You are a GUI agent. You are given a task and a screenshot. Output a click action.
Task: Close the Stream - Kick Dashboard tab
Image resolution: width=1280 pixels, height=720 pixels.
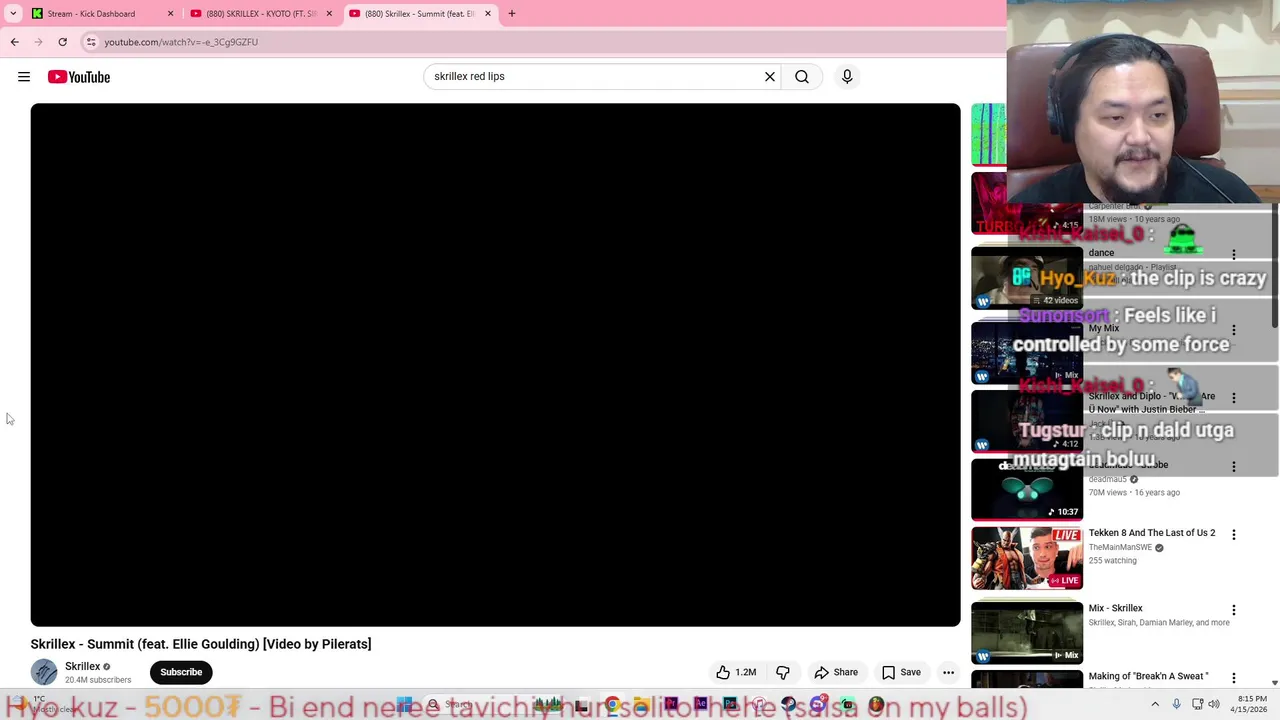coord(170,14)
